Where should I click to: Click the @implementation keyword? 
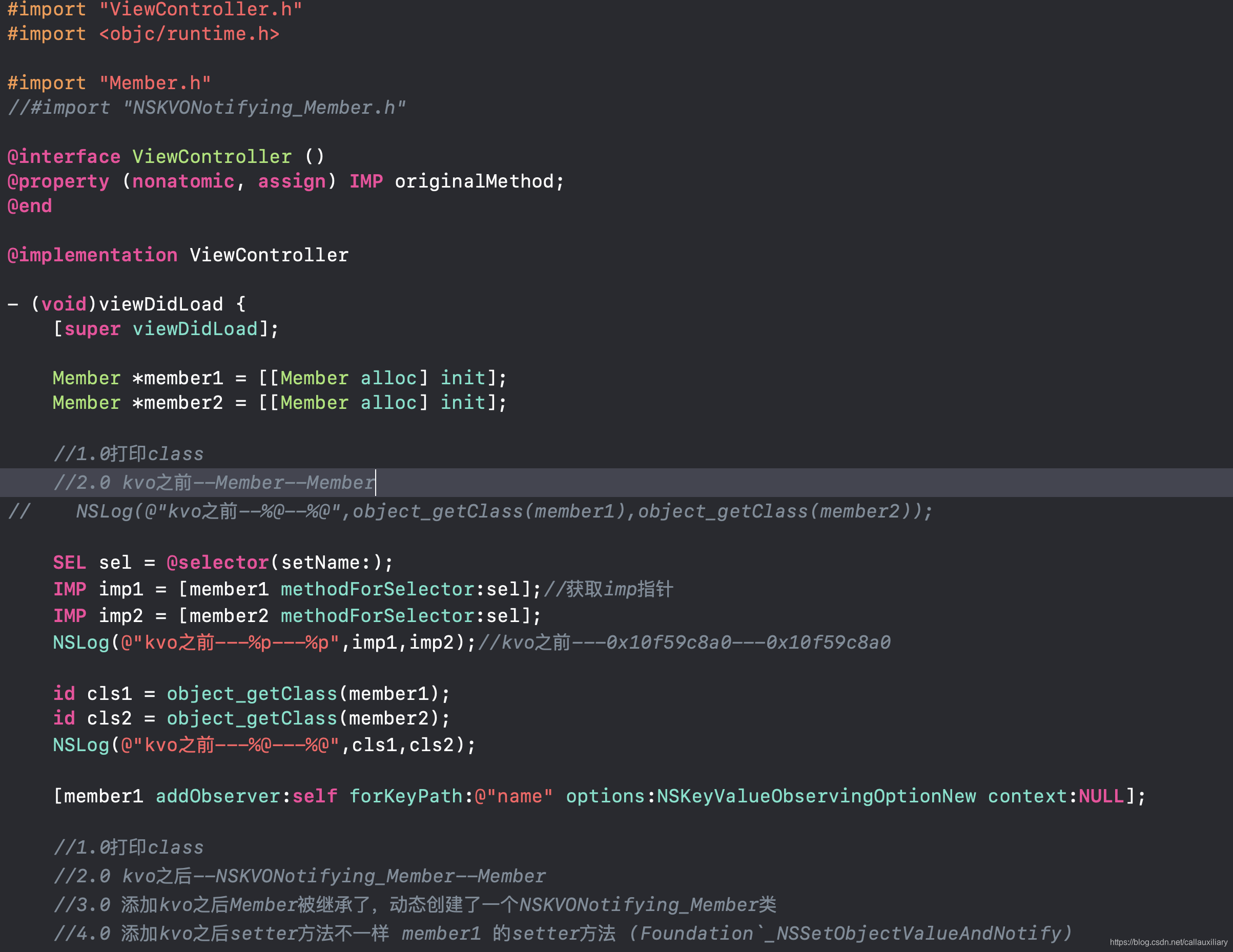click(x=92, y=255)
